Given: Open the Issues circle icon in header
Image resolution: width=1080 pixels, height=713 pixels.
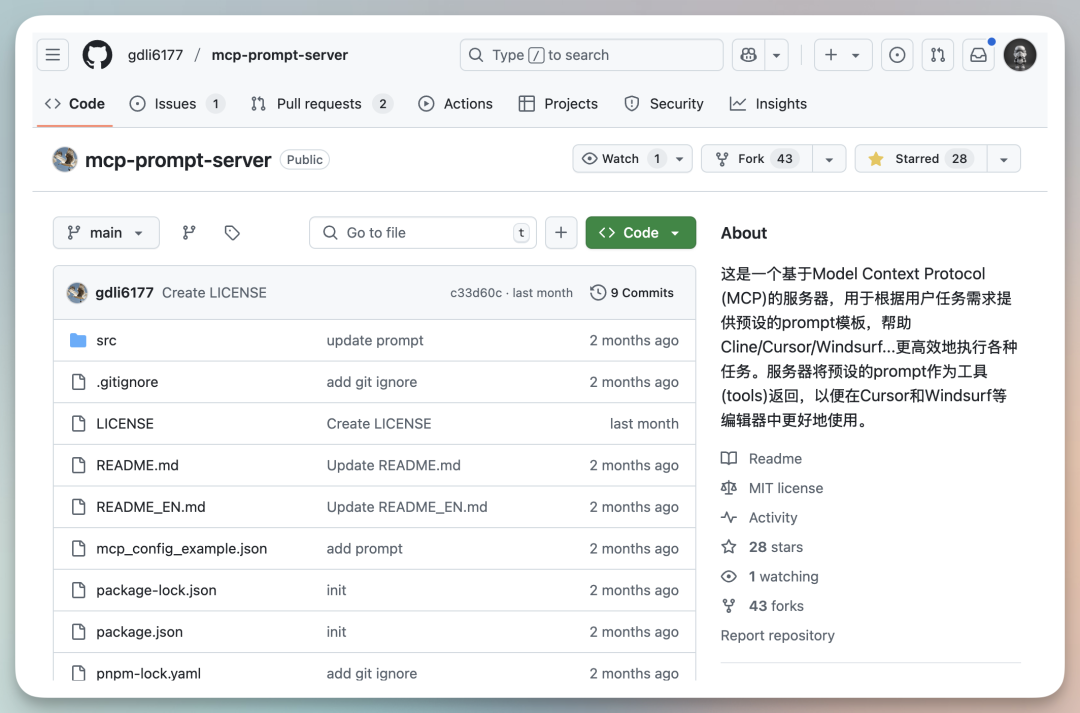Looking at the screenshot, I should click(897, 55).
